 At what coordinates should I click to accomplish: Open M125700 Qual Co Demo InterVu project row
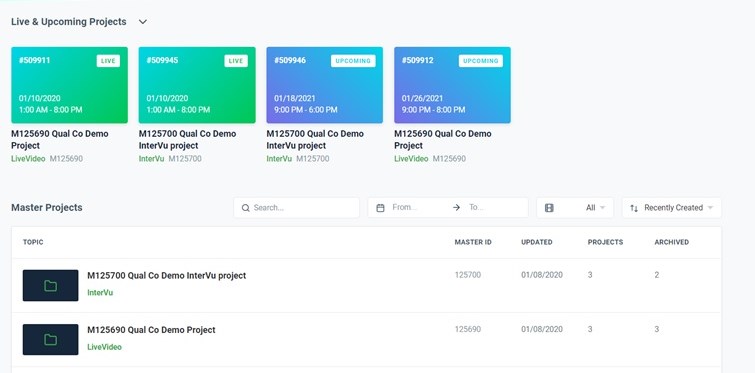[x=366, y=285]
